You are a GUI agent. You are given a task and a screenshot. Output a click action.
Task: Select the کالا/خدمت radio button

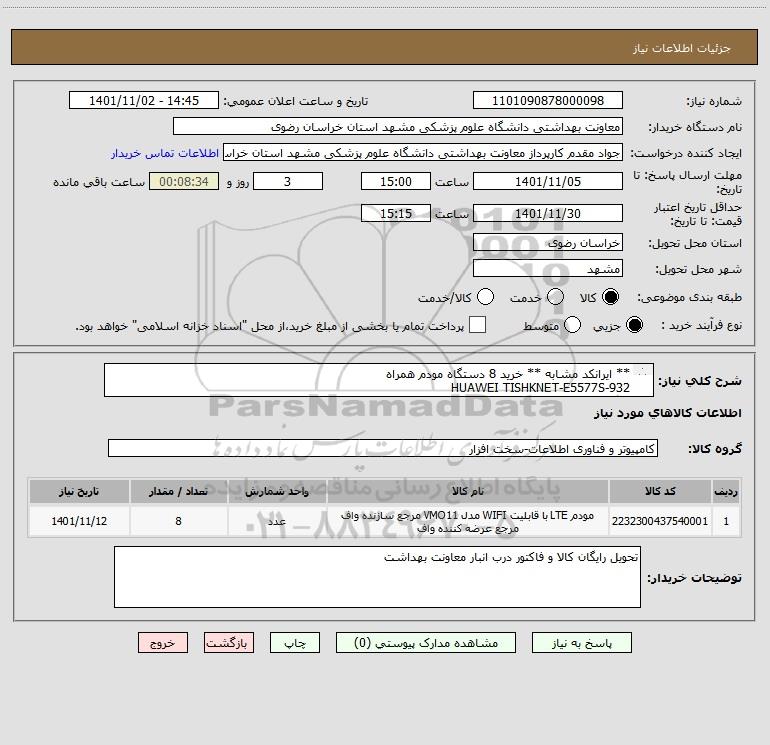[486, 297]
